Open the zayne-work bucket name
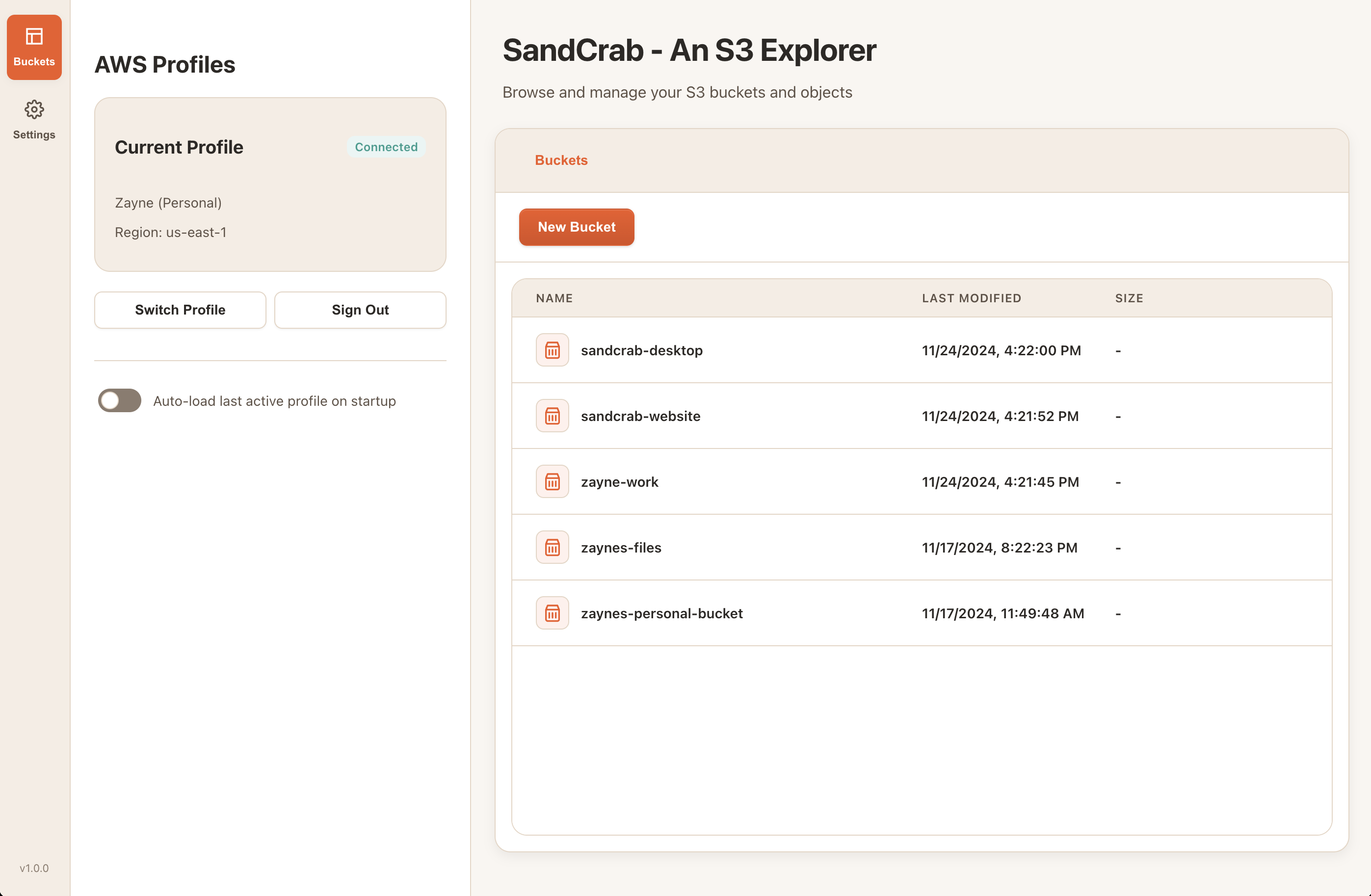The width and height of the screenshot is (1371, 896). tap(619, 482)
